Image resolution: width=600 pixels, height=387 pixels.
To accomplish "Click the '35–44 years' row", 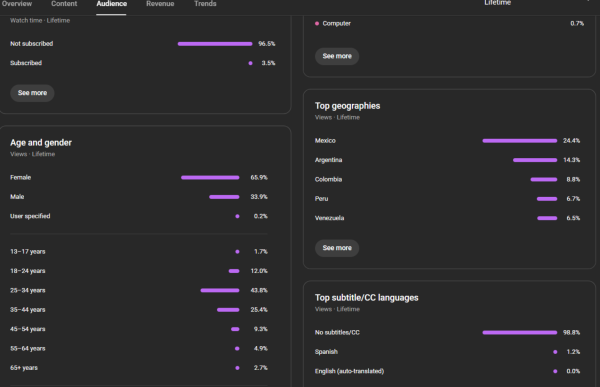I will tap(139, 310).
